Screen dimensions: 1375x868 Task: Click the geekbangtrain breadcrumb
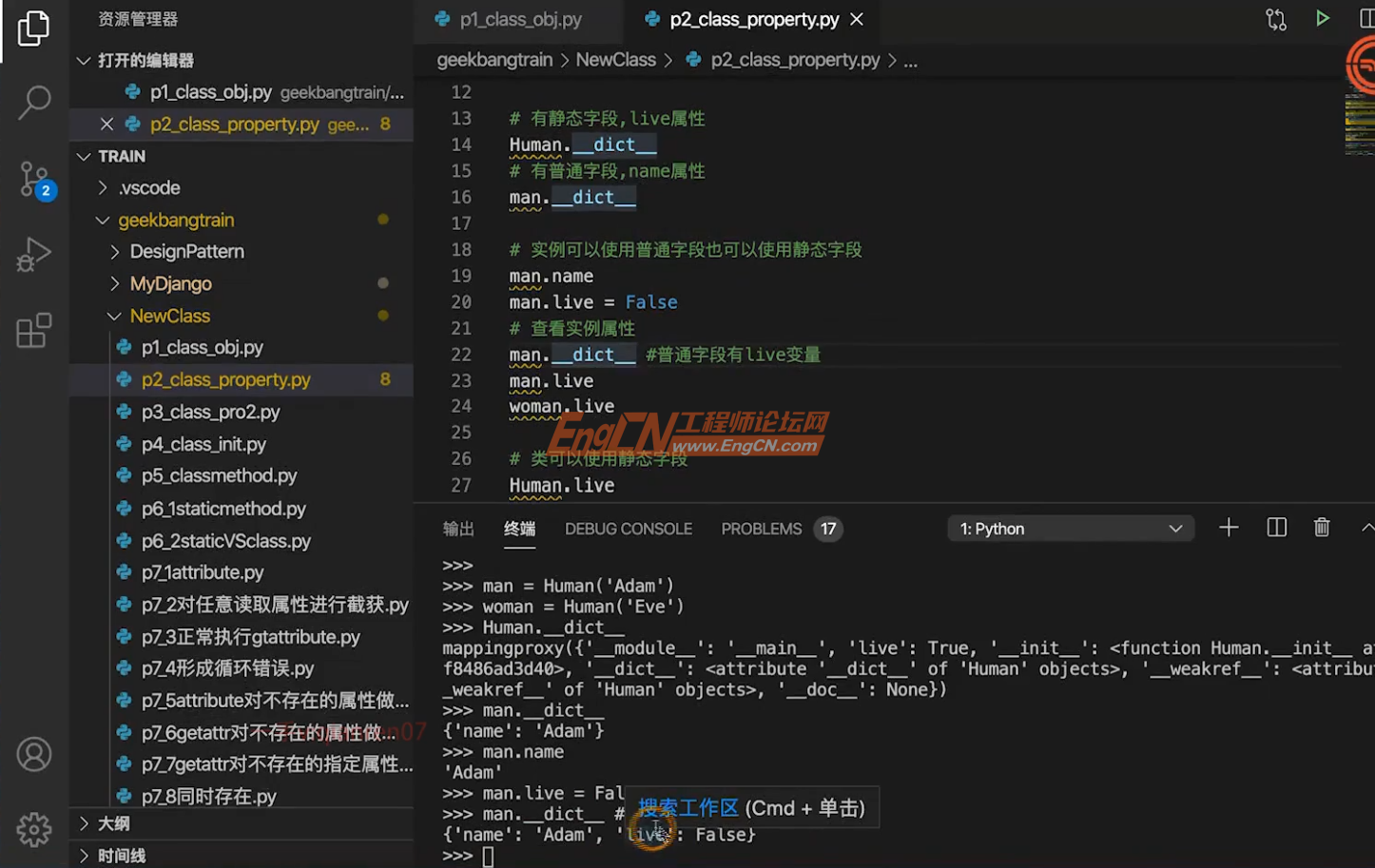[x=494, y=59]
